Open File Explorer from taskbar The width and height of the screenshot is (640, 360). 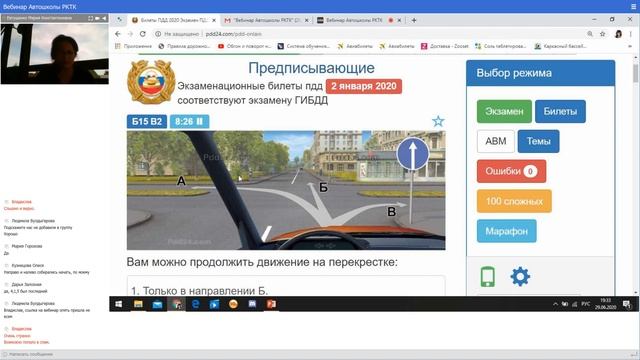coord(138,304)
